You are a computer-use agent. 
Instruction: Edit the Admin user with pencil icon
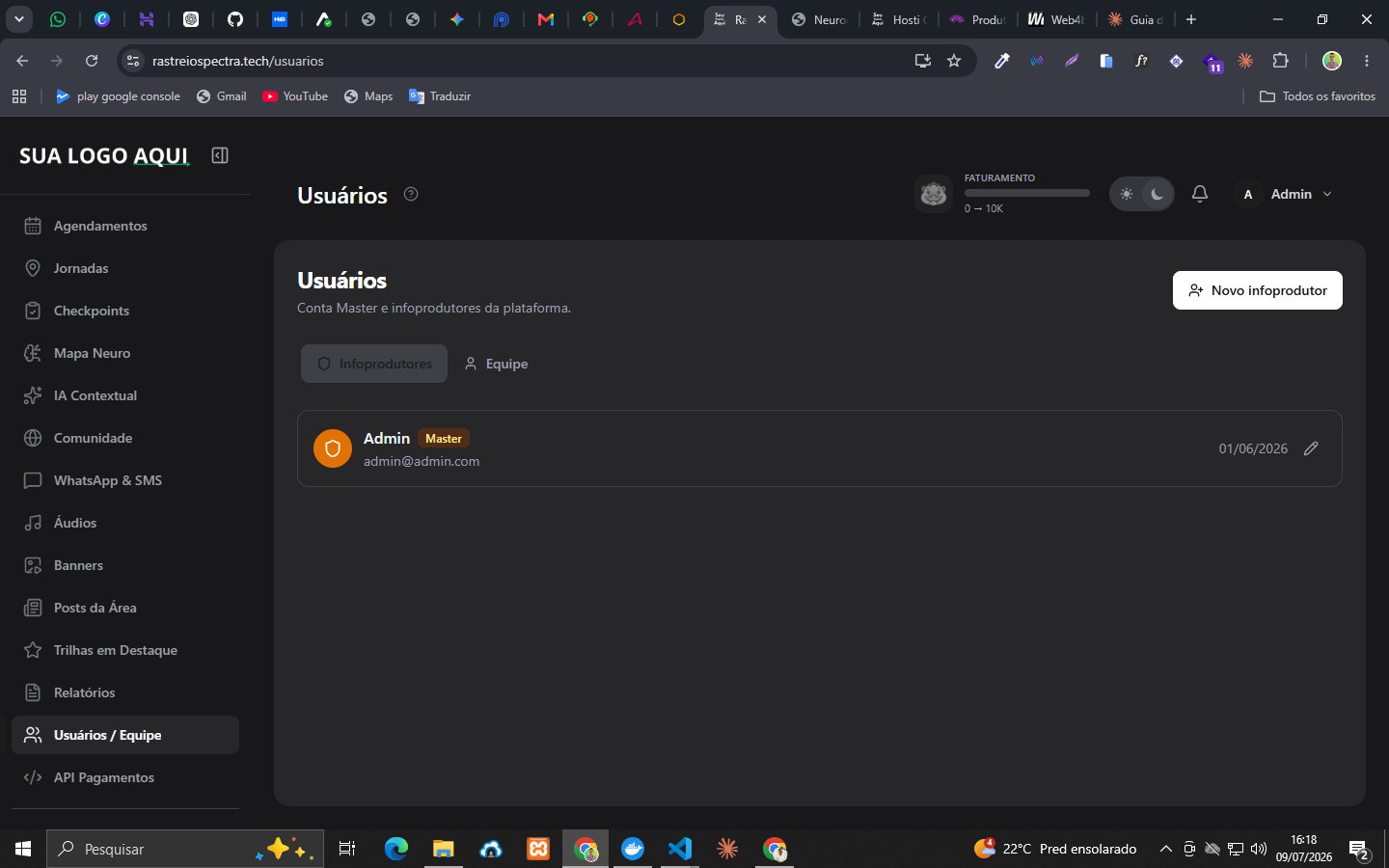click(x=1311, y=448)
